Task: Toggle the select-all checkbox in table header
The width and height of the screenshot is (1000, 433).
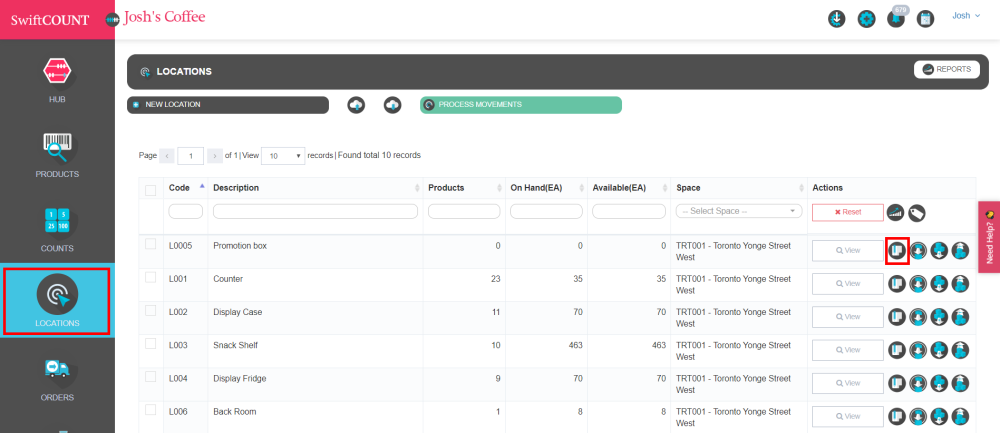Action: click(151, 190)
